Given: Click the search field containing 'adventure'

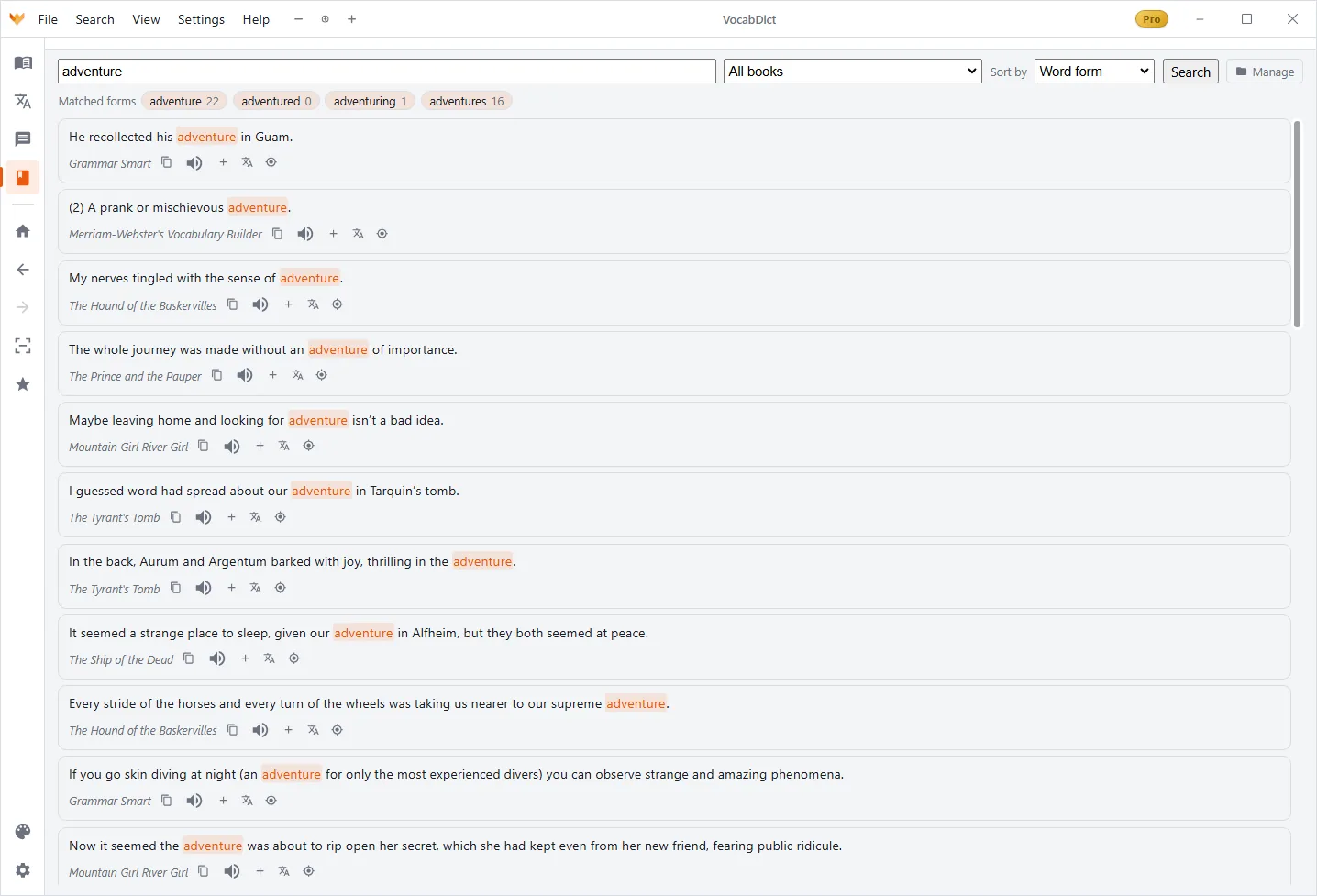Looking at the screenshot, I should tap(386, 72).
